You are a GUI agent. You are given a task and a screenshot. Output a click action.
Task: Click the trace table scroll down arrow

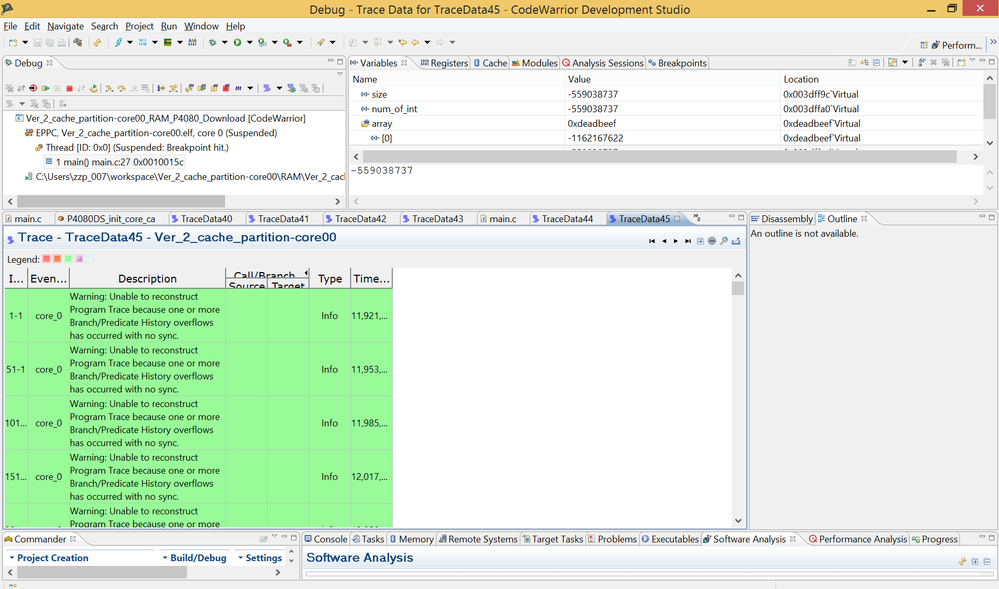(x=738, y=521)
